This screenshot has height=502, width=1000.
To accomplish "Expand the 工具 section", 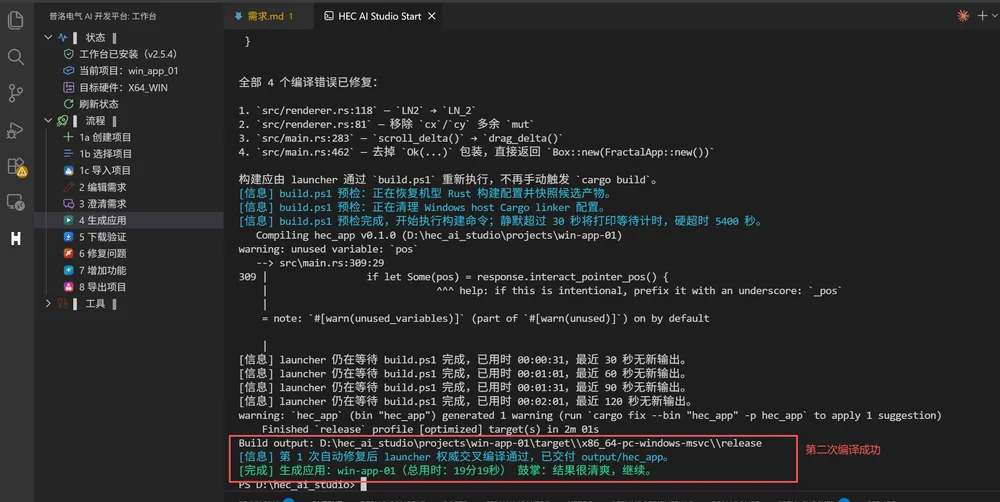I will tap(48, 304).
